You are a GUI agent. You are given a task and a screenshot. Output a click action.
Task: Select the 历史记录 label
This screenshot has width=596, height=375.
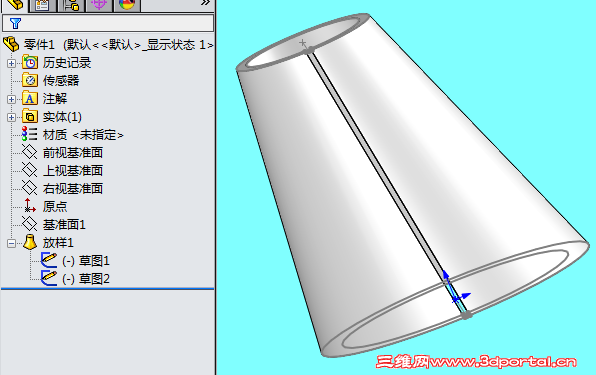click(67, 63)
